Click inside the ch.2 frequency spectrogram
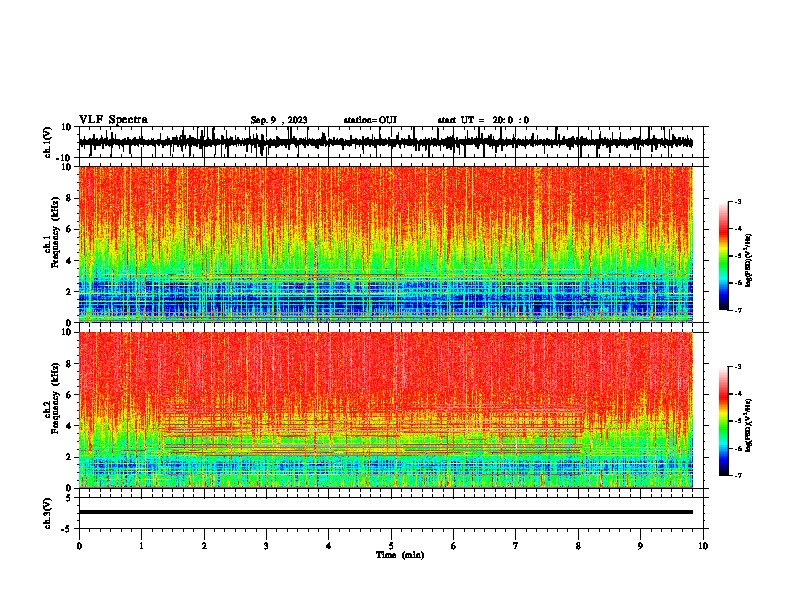792x612 pixels. pyautogui.click(x=386, y=410)
